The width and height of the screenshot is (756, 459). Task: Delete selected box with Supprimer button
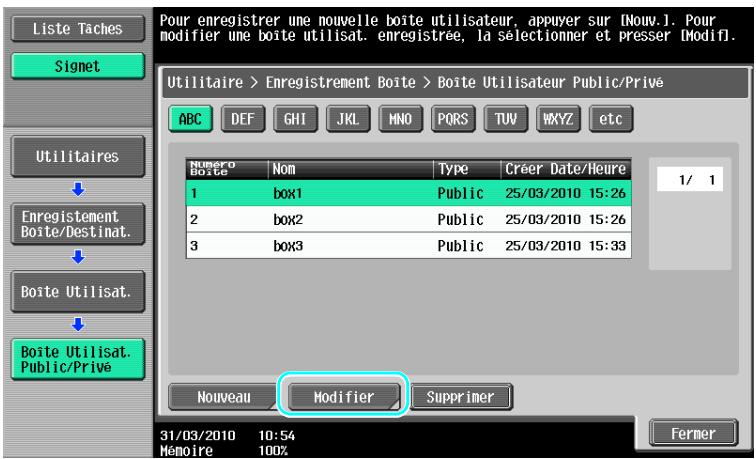460,397
